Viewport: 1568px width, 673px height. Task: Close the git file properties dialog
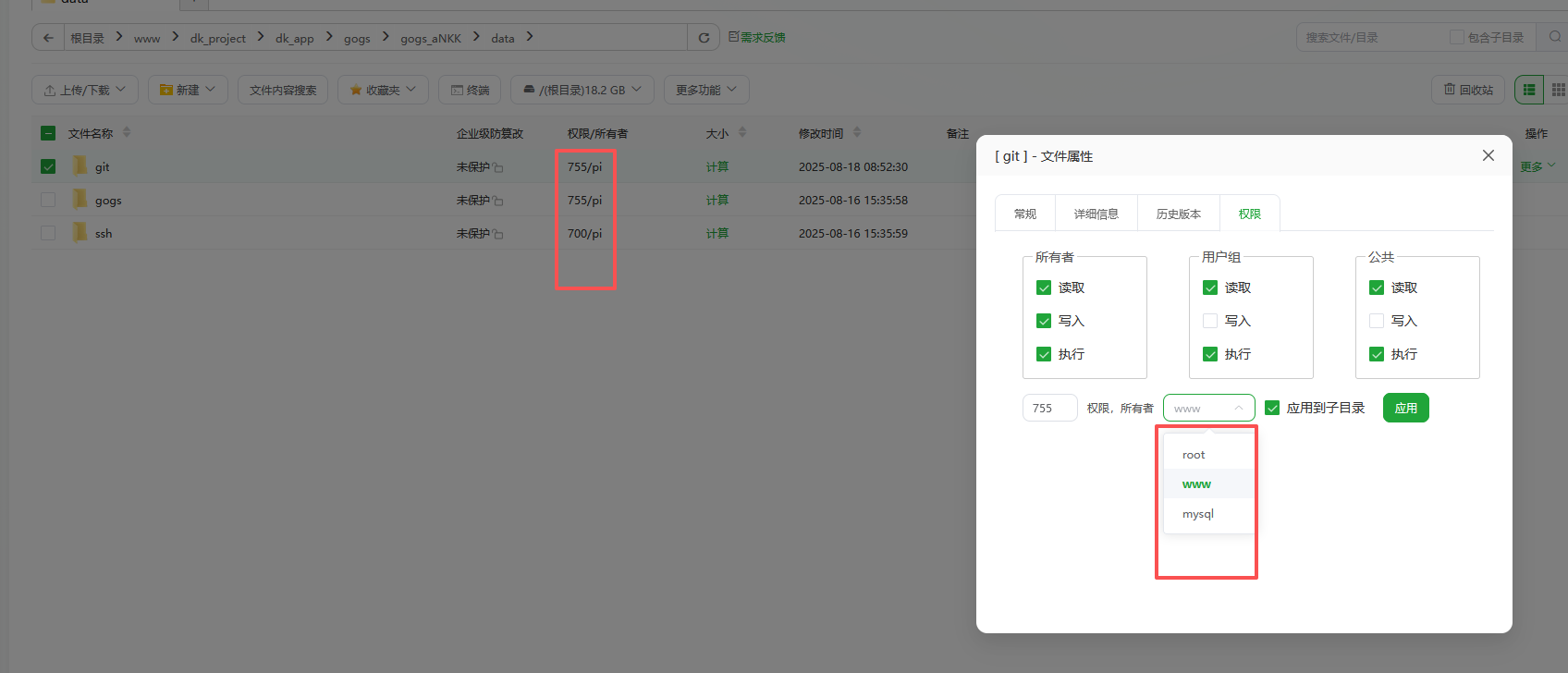1488,155
